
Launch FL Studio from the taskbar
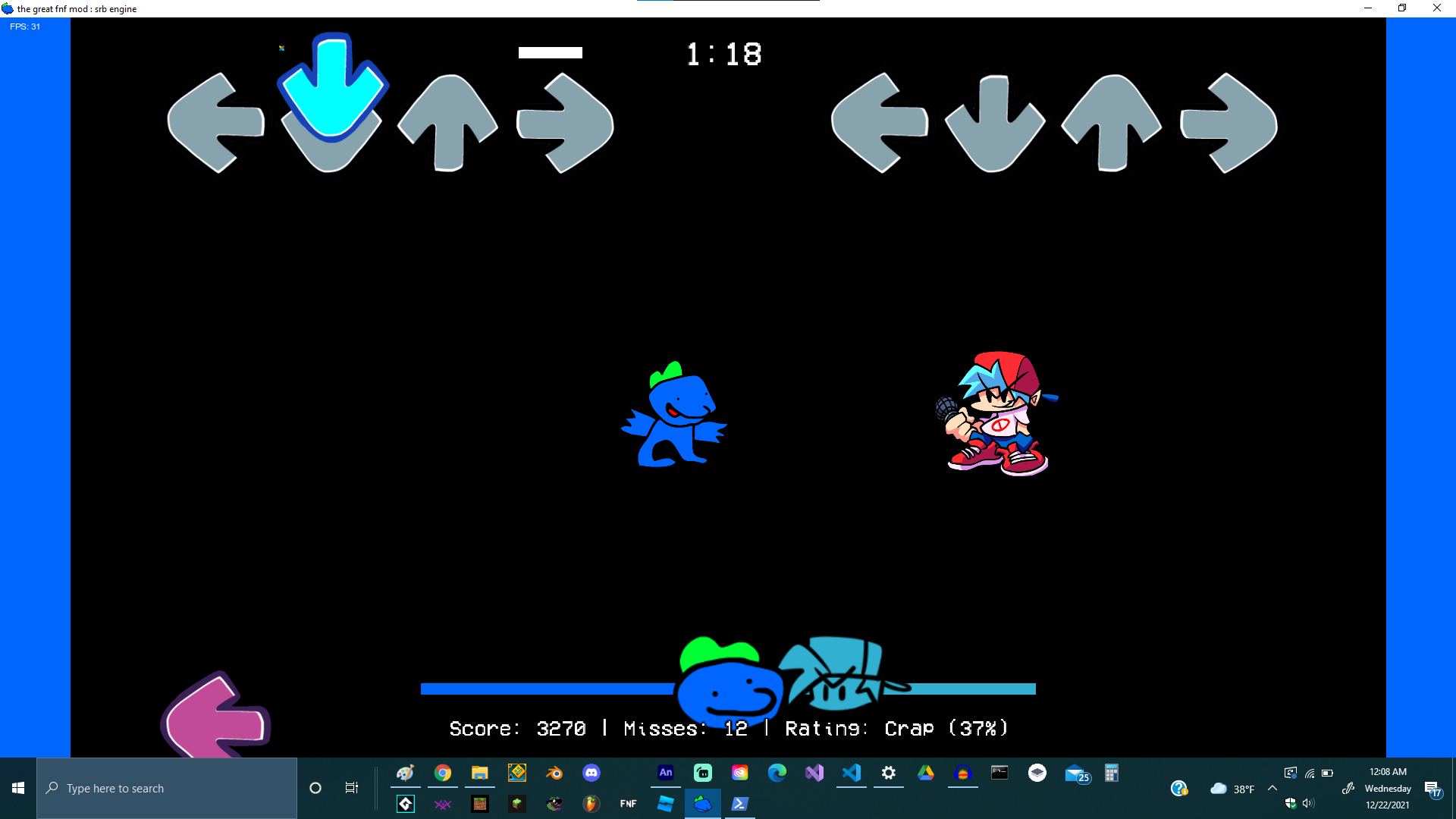(x=591, y=803)
